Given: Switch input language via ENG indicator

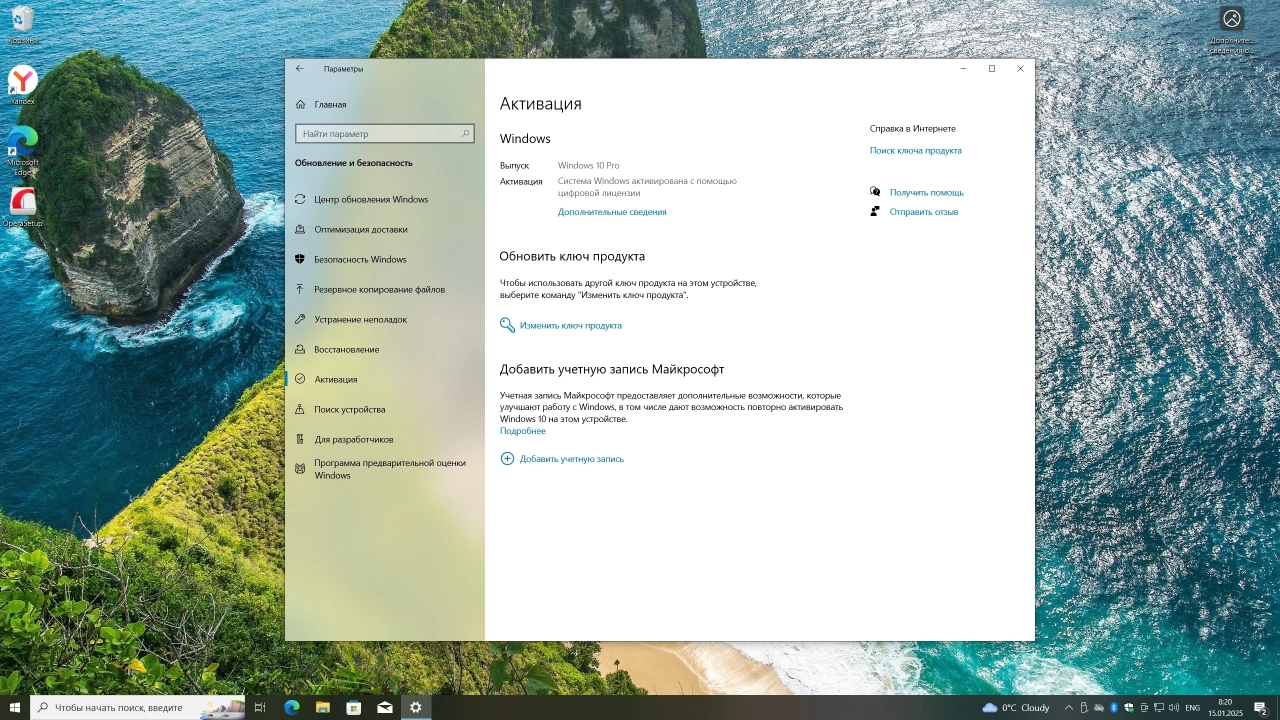Looking at the screenshot, I should pyautogui.click(x=1192, y=707).
